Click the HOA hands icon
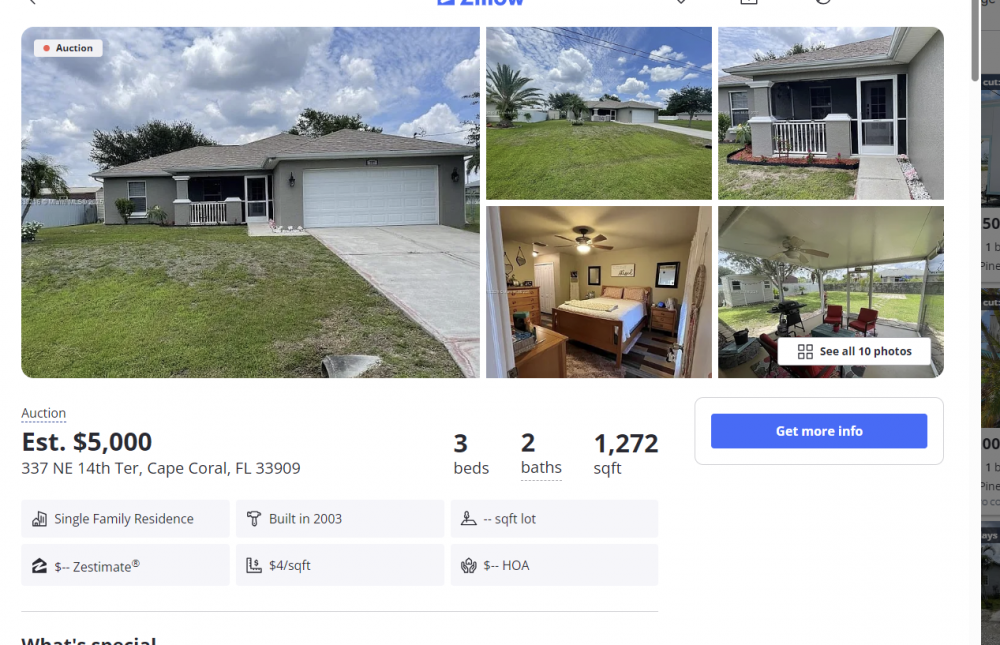Viewport: 1000px width, 645px height. point(469,565)
